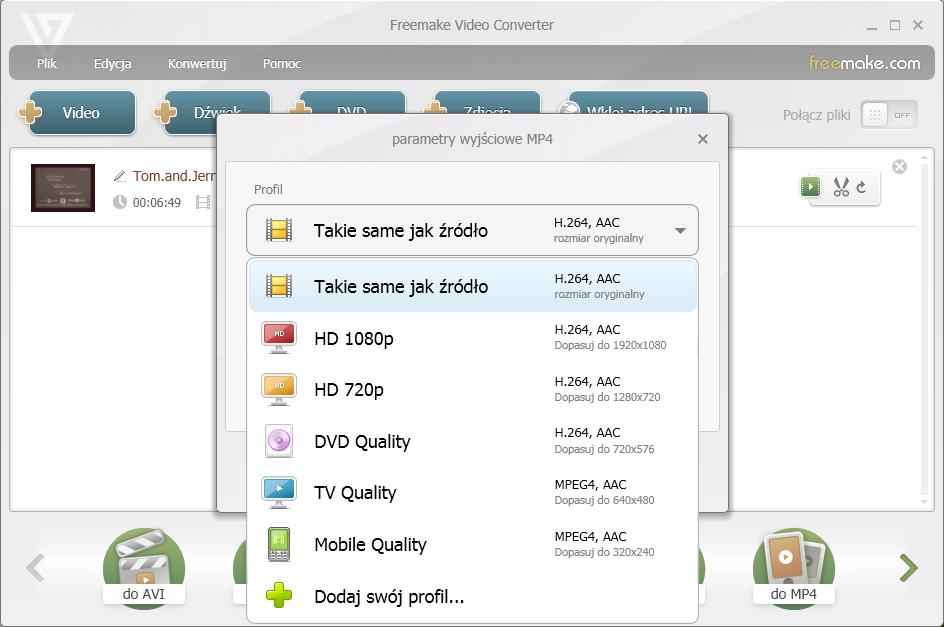
Task: Expand the Profil dropdown
Action: point(472,230)
